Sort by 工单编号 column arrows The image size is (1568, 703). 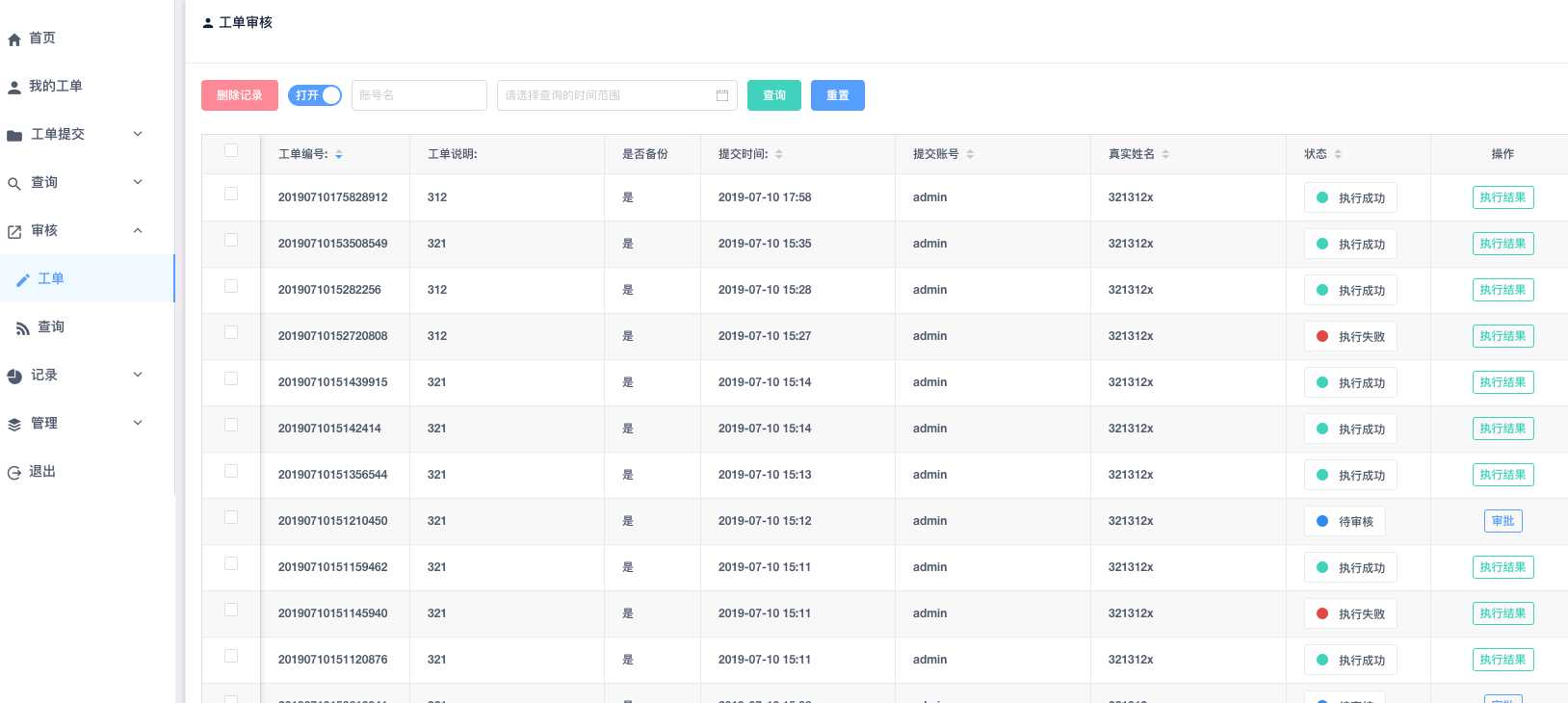(x=339, y=154)
